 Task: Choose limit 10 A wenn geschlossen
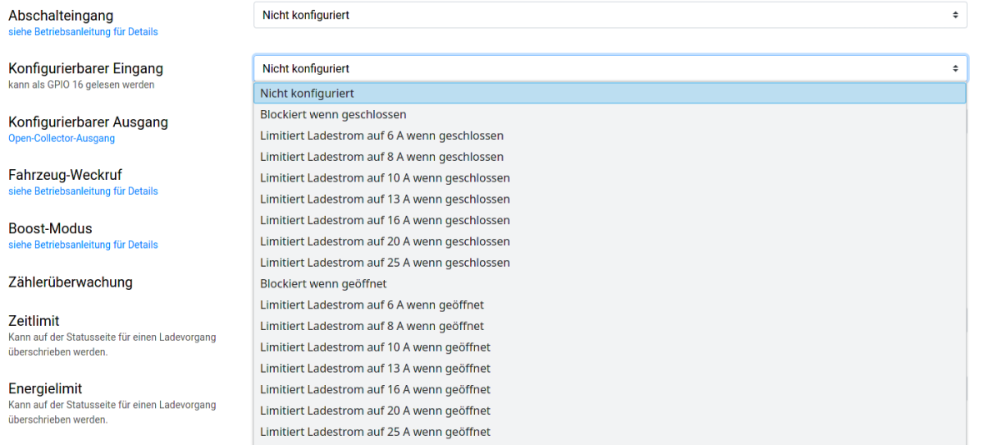[x=384, y=178]
